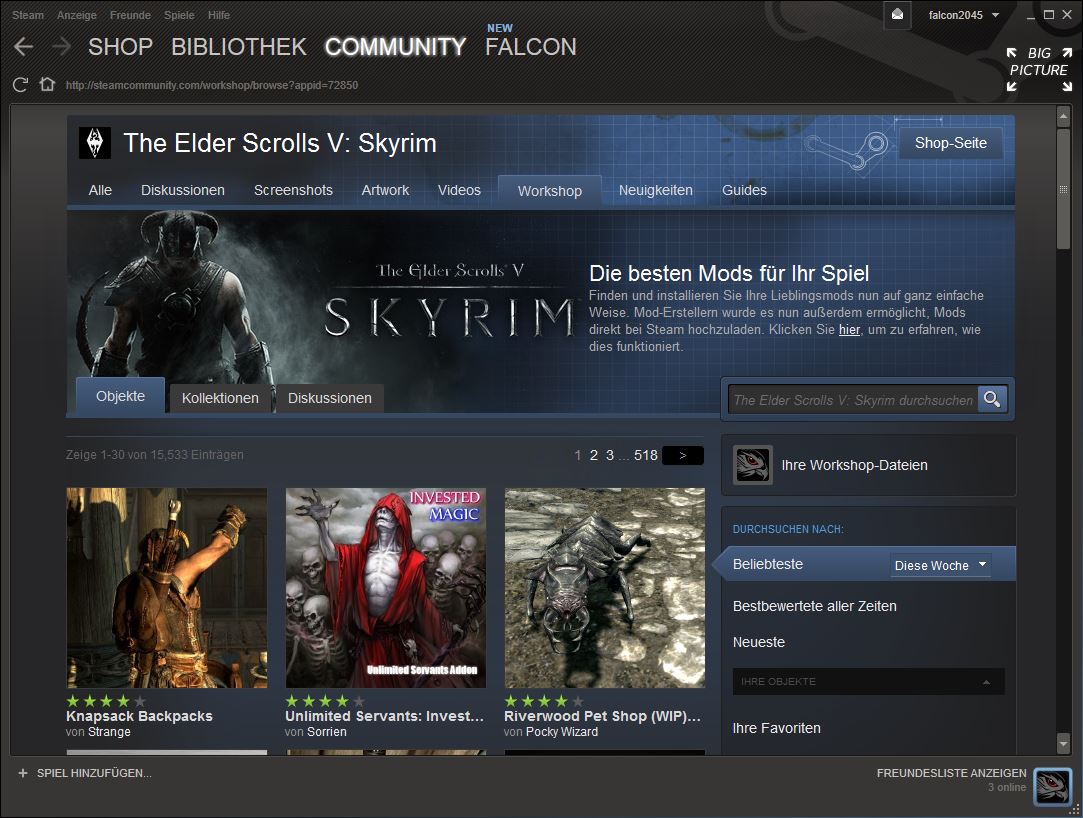1083x818 pixels.
Task: Click the next page arrow button
Action: (x=682, y=455)
